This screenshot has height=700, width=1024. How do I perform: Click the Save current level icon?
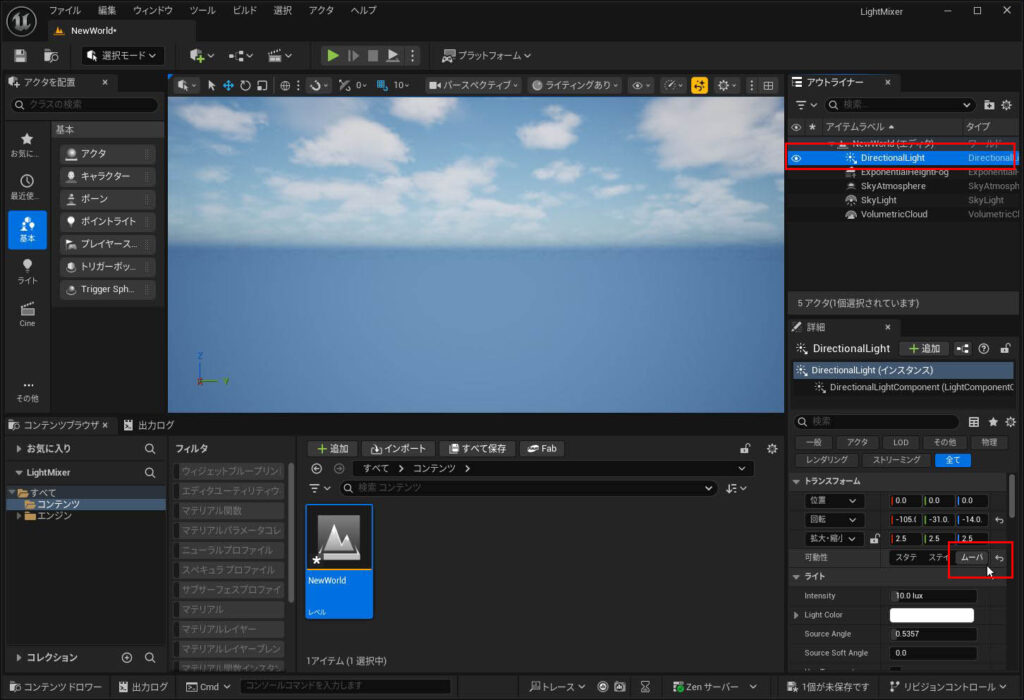(x=21, y=56)
